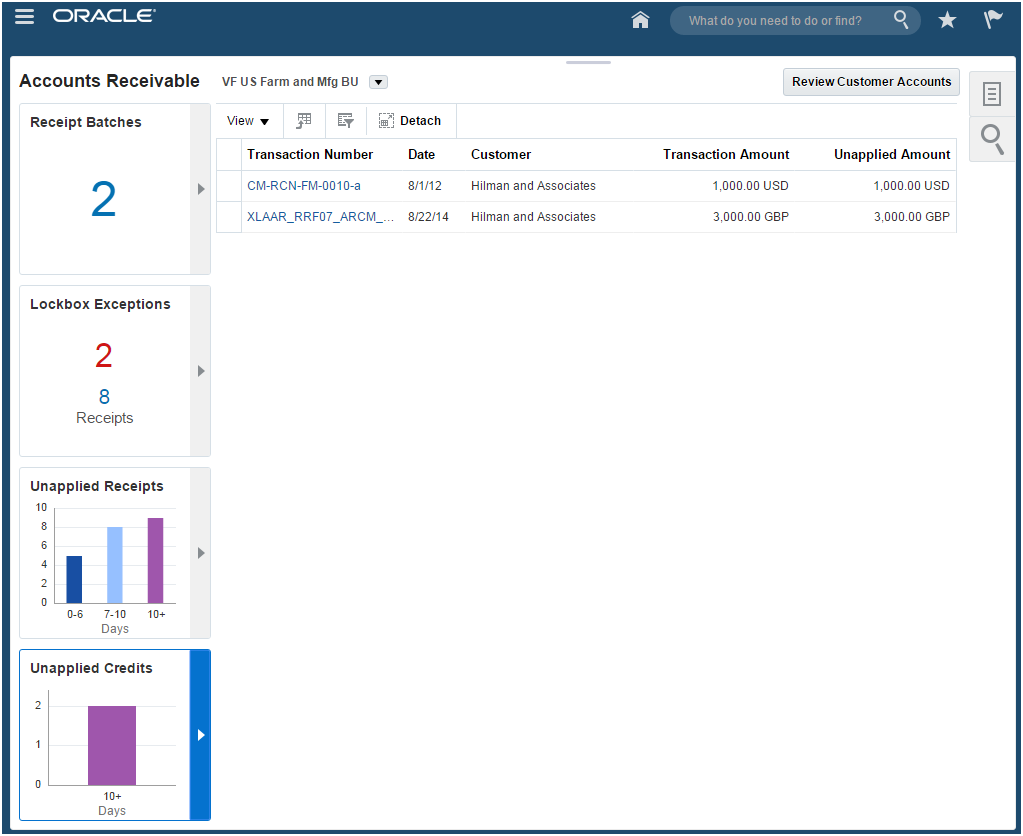
Task: Click the 8/1/12 date cell
Action: [x=425, y=186]
